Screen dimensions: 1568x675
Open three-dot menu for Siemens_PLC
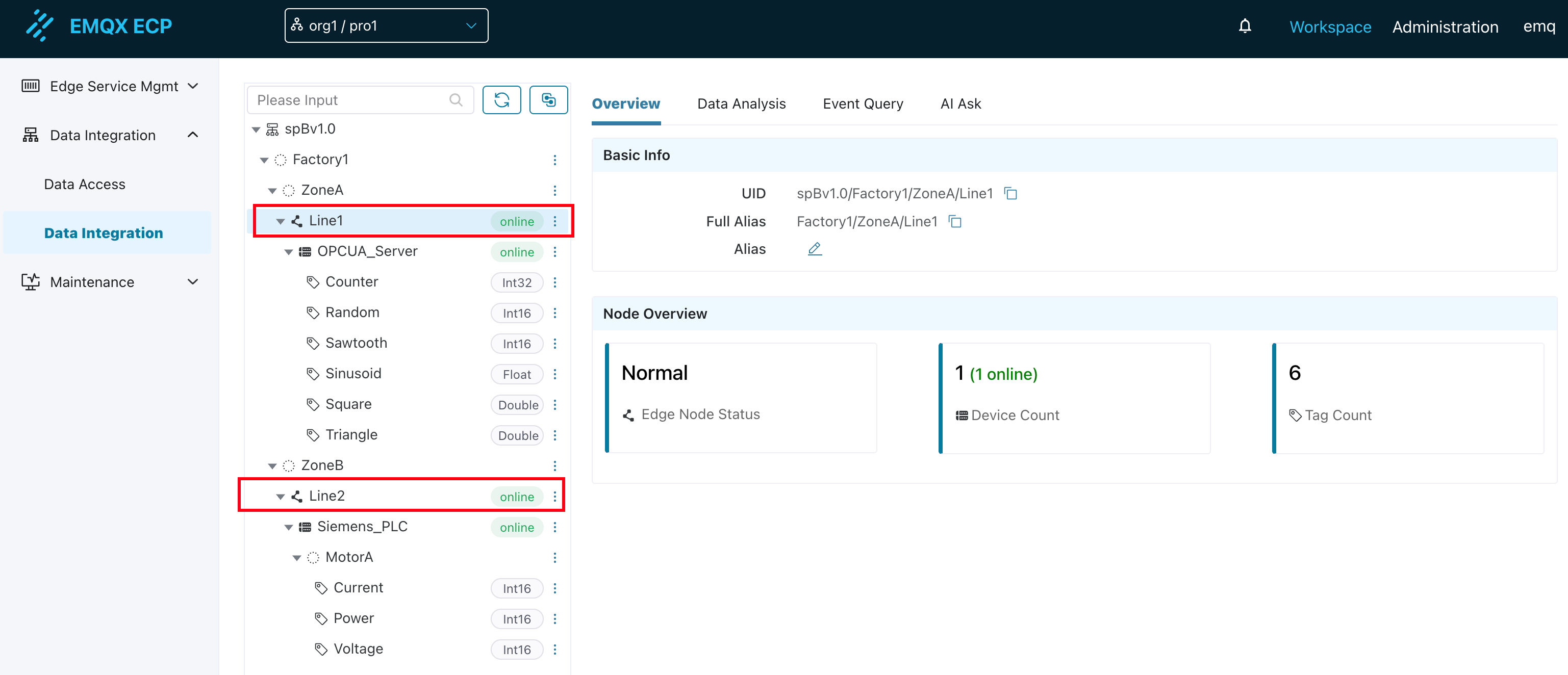[x=554, y=527]
